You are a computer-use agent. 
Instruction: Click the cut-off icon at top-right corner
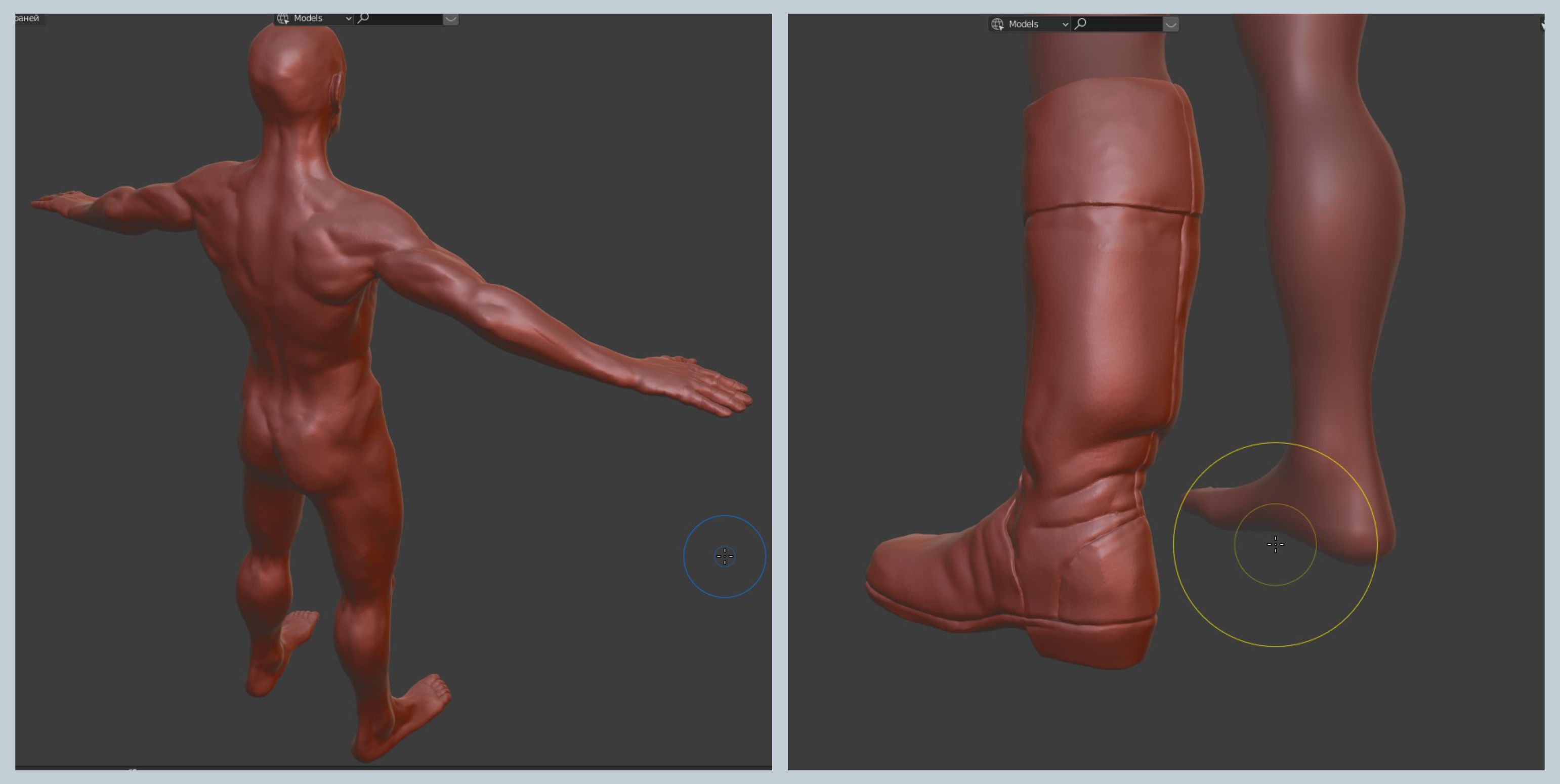click(1542, 24)
